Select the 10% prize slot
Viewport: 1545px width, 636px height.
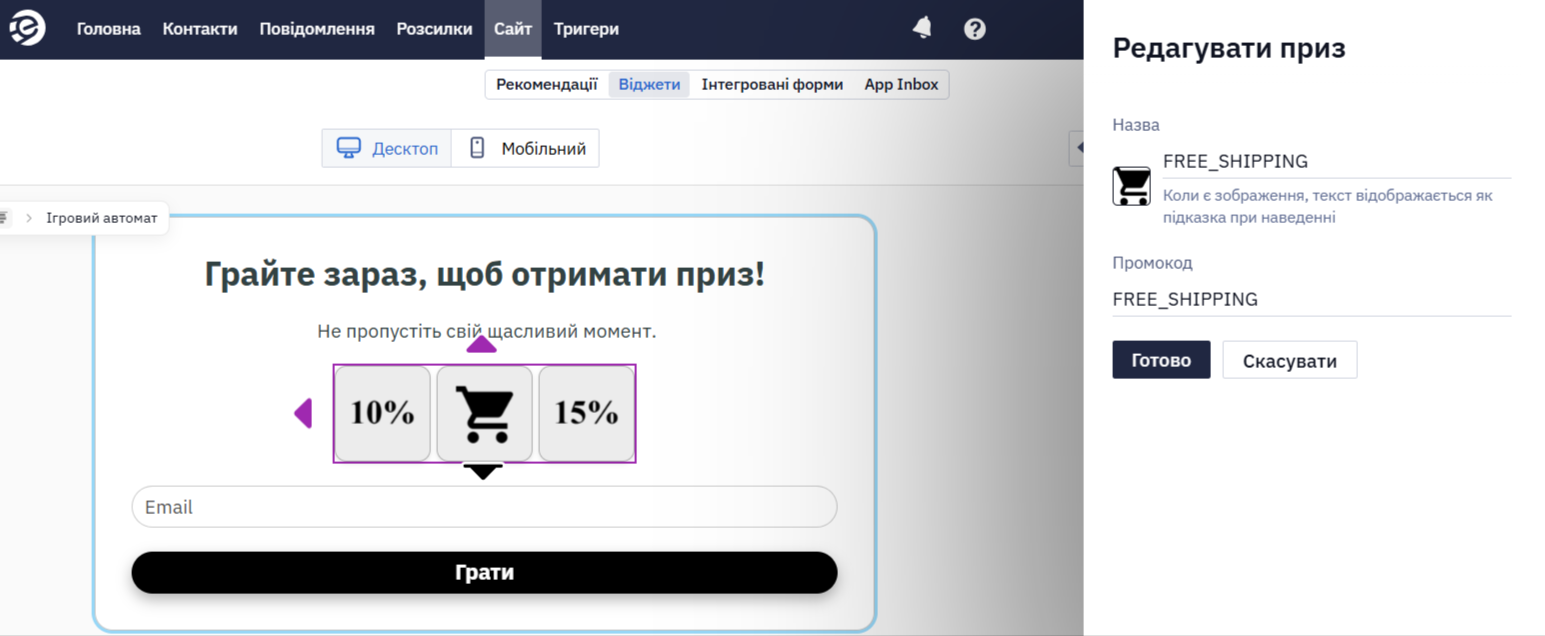[x=382, y=414]
